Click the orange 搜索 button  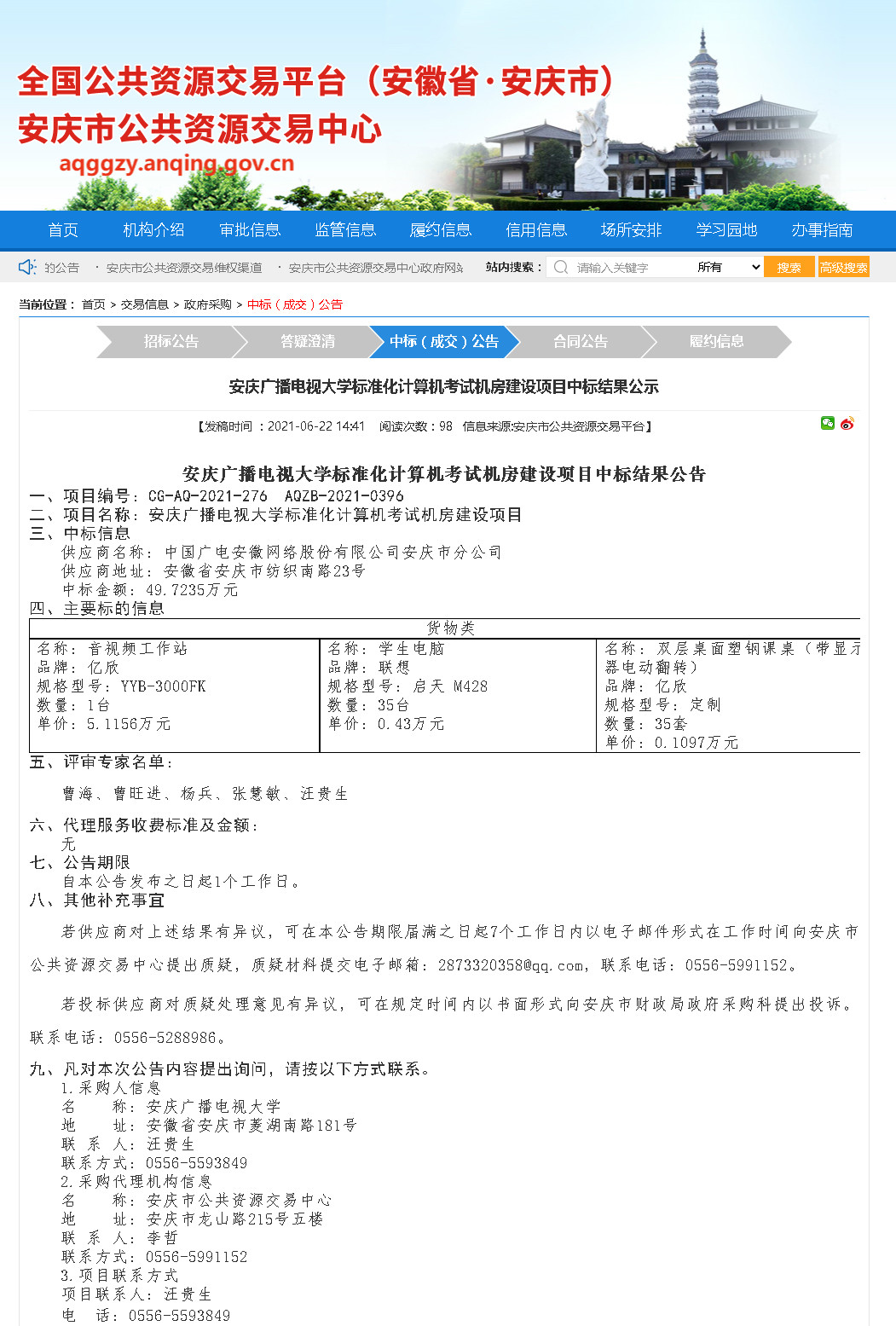click(x=789, y=267)
